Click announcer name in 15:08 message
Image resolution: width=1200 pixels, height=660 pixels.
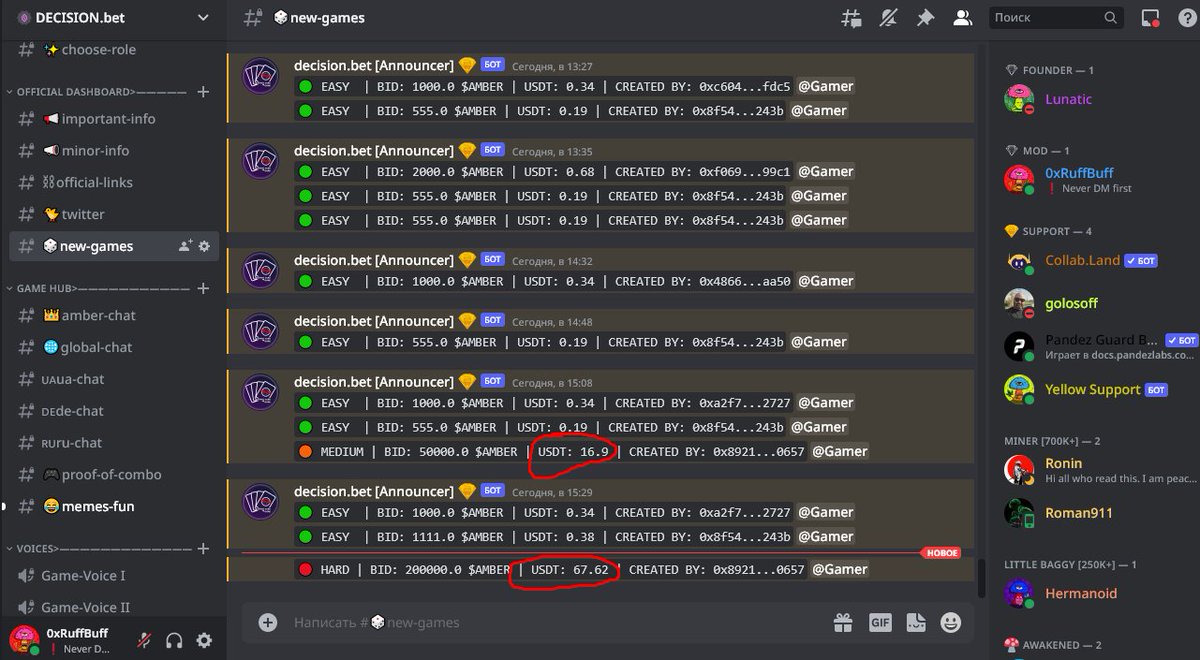(x=373, y=382)
